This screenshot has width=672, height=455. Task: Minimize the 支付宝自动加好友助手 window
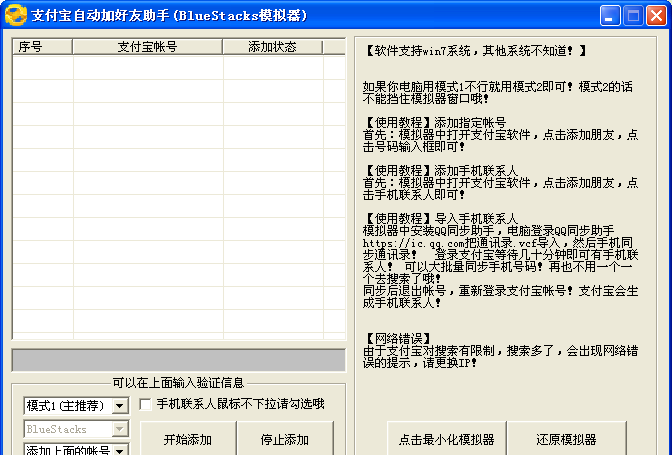tap(610, 16)
